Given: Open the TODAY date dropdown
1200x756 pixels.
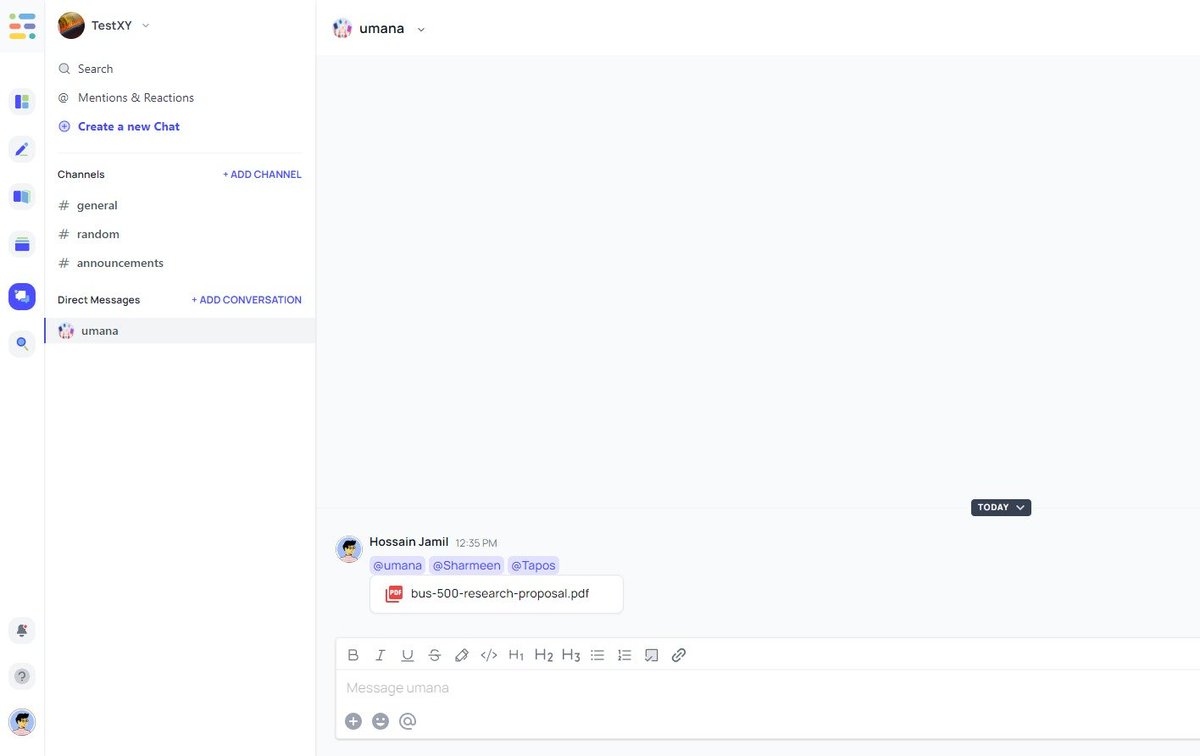Looking at the screenshot, I should coord(1000,507).
